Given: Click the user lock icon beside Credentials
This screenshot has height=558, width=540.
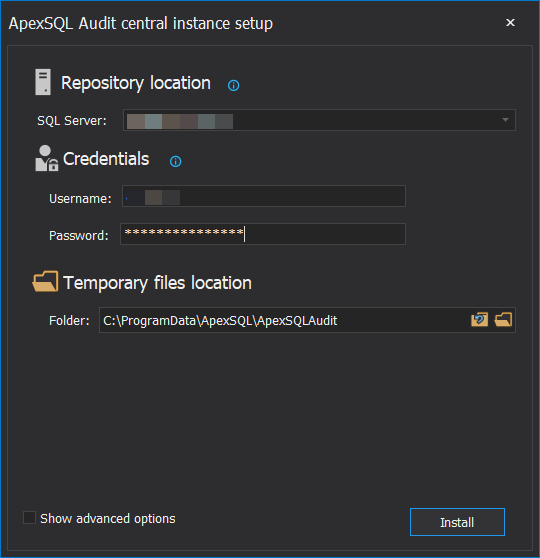Looking at the screenshot, I should click(x=46, y=158).
